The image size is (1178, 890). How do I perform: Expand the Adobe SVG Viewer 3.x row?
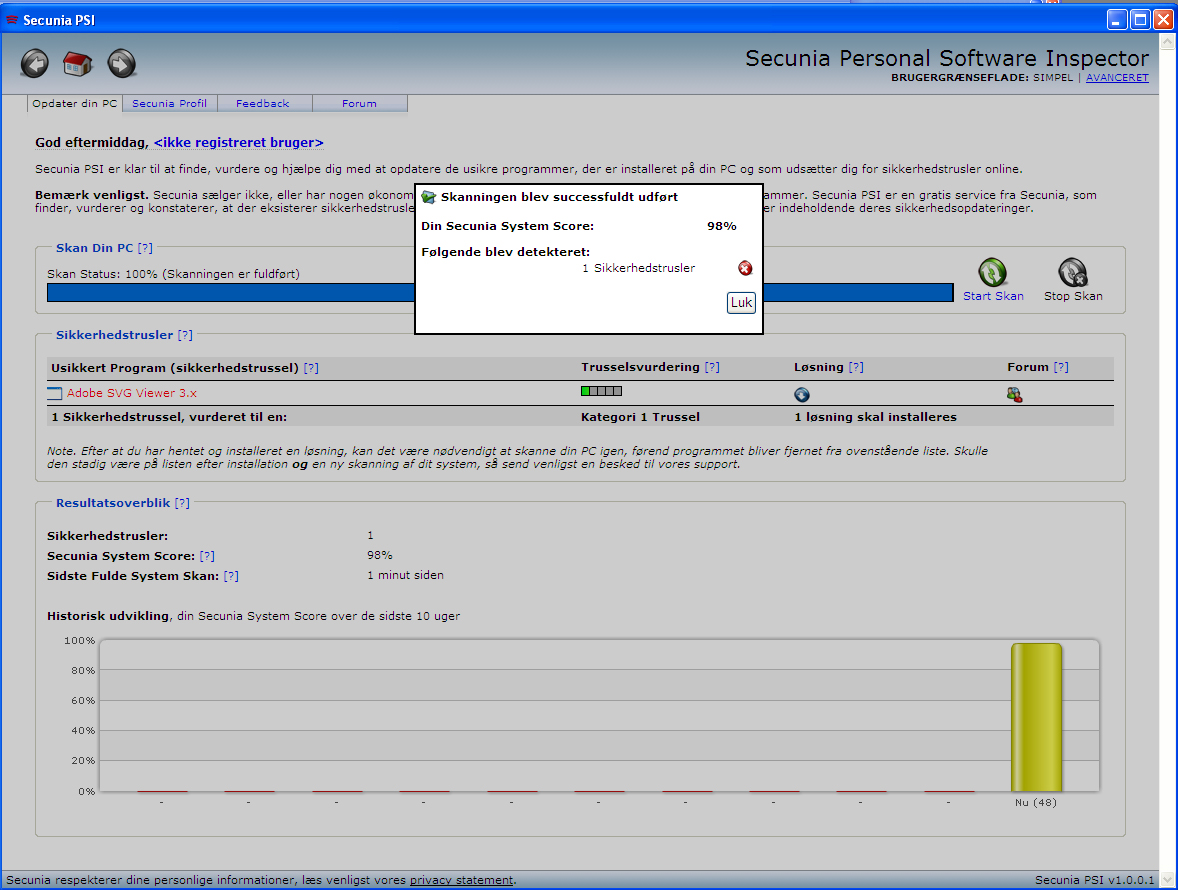coord(54,394)
